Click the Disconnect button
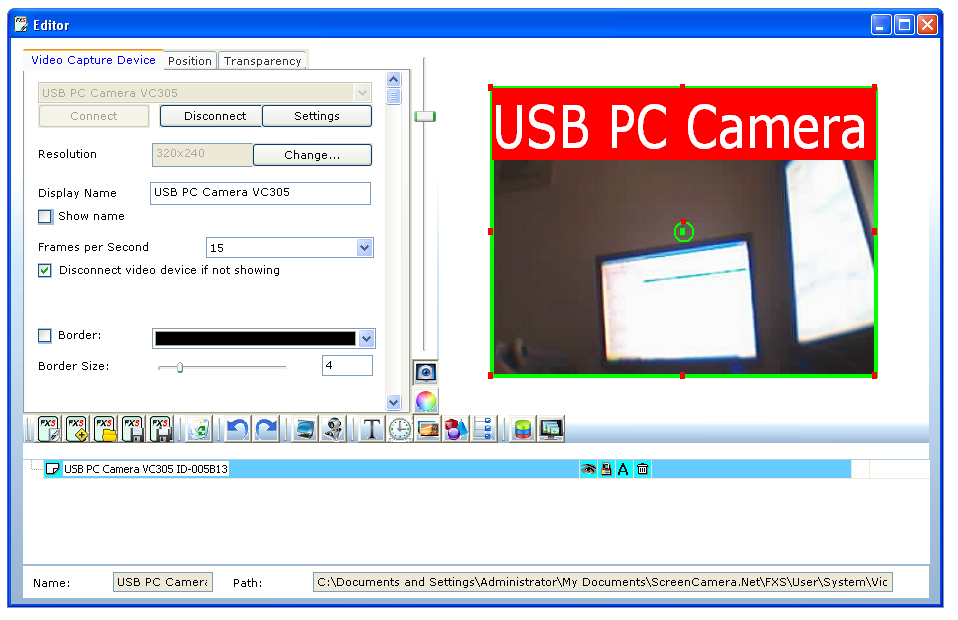958x620 pixels. (x=210, y=116)
